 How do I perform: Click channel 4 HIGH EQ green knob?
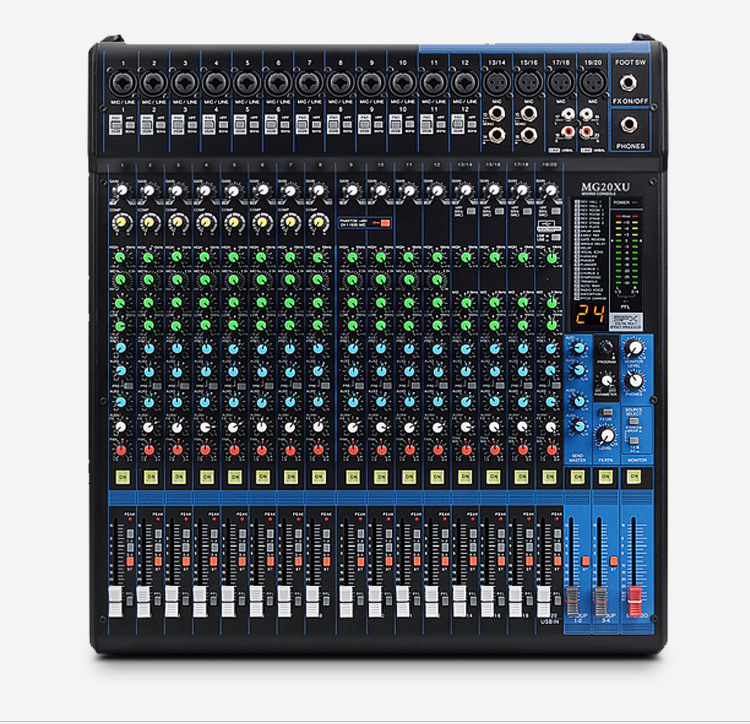(205, 257)
